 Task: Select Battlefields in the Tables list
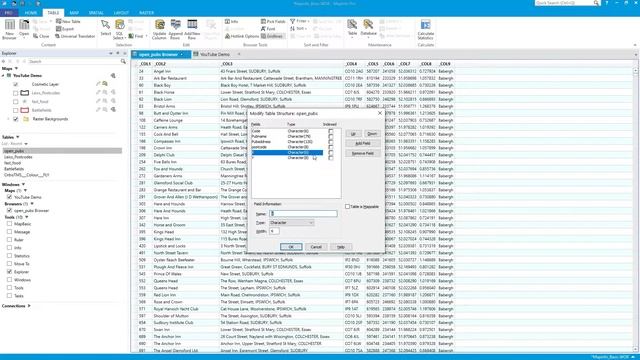tap(14, 169)
